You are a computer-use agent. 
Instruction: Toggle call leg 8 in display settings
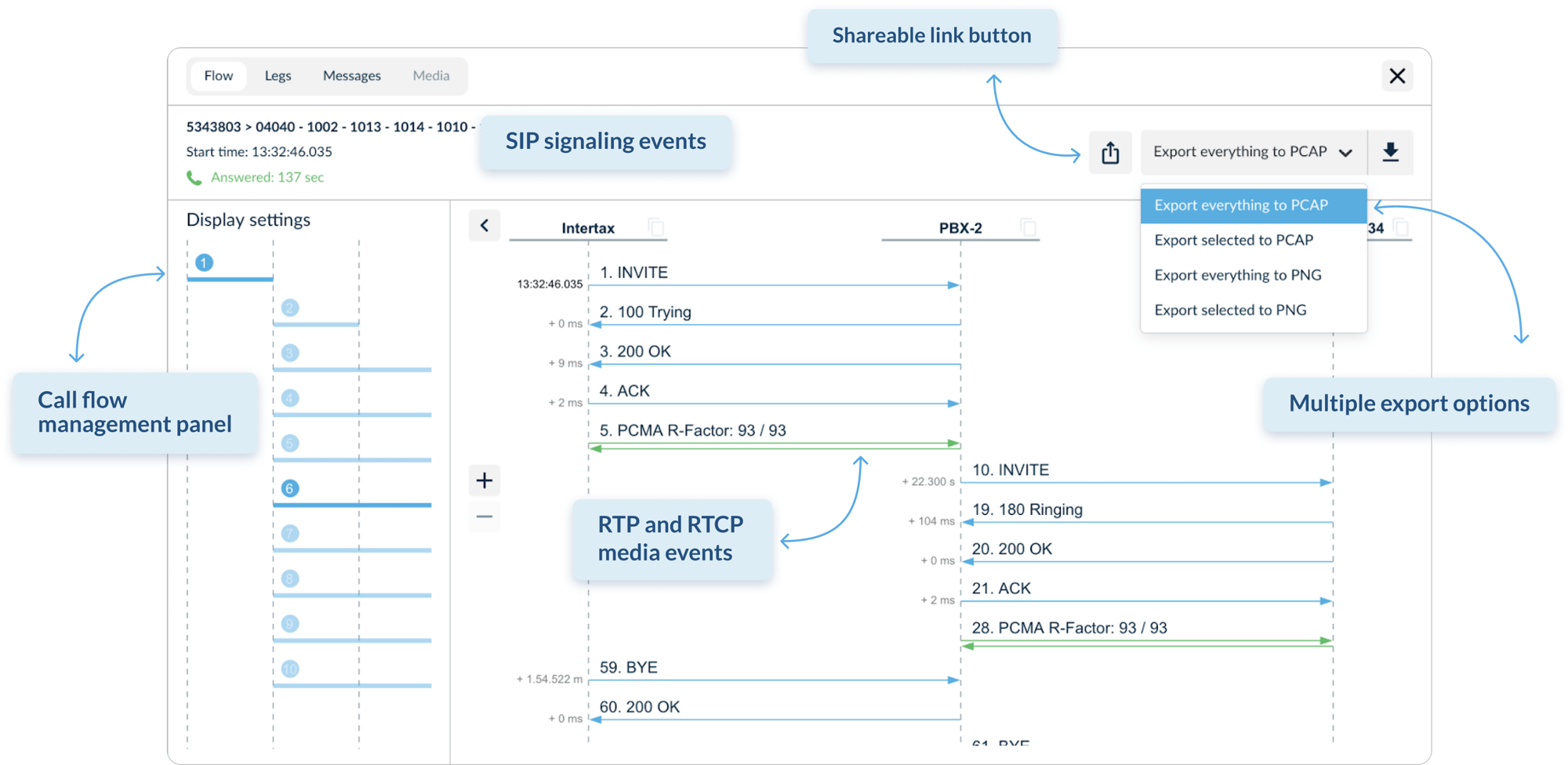point(290,578)
